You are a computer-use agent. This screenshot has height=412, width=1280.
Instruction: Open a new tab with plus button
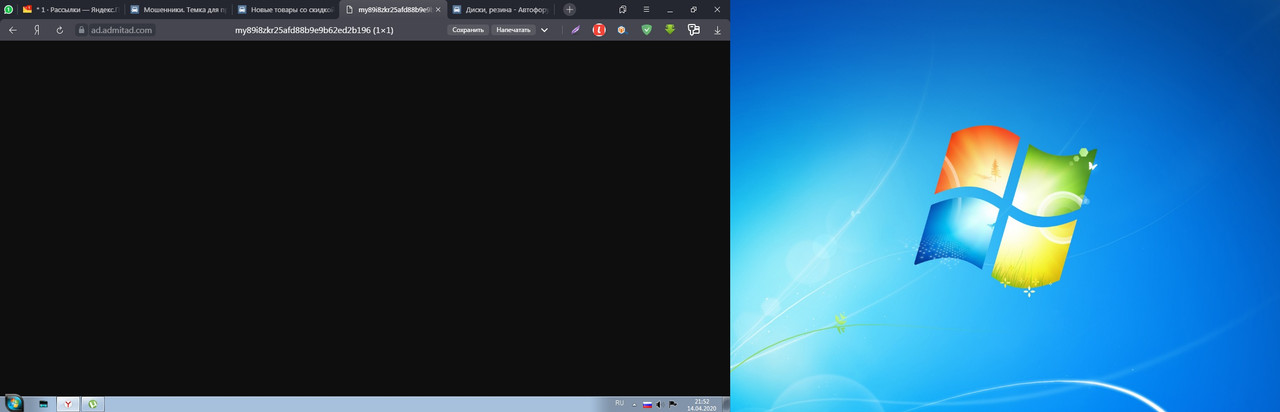[570, 9]
